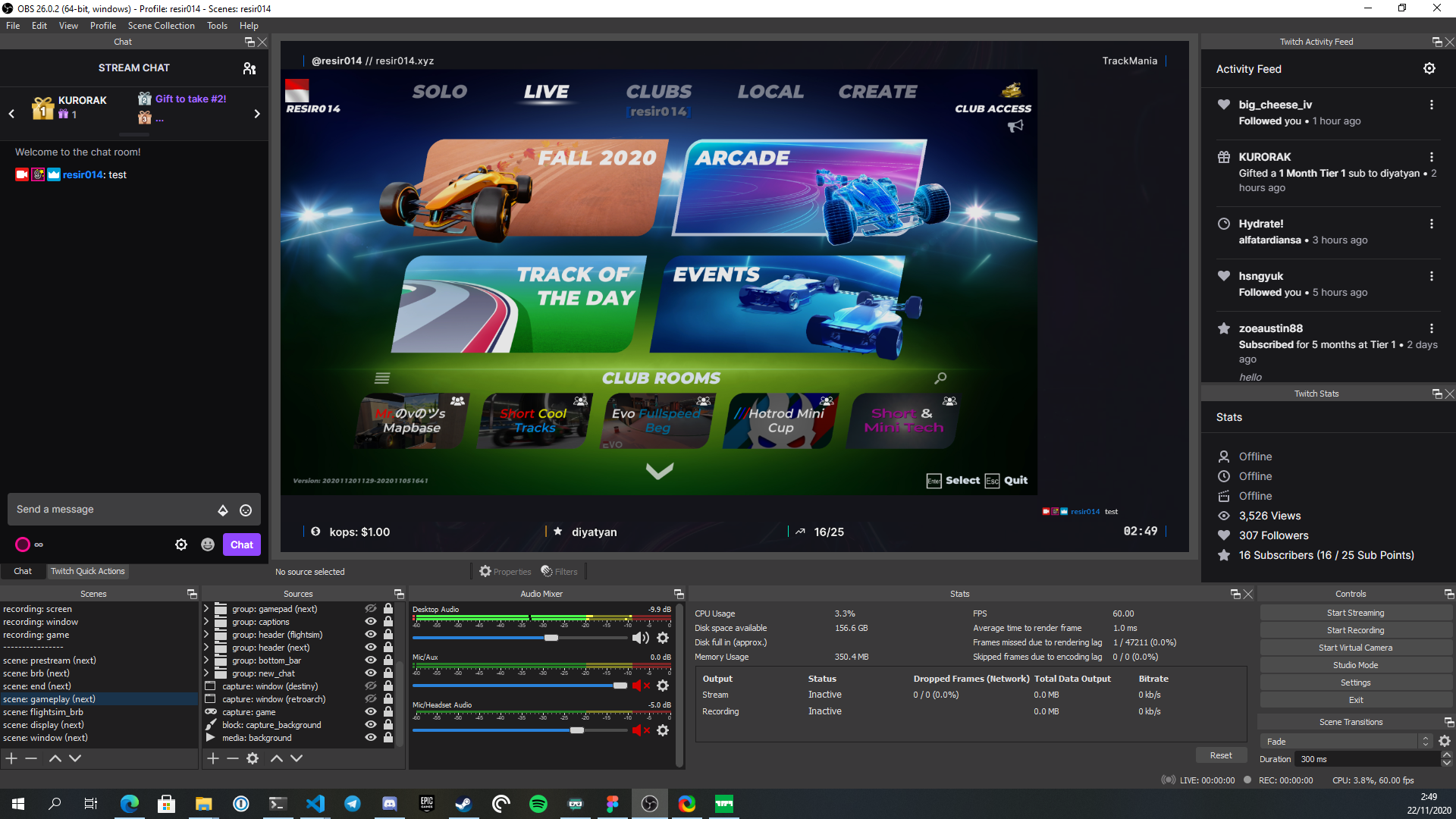1456x819 pixels.
Task: Hide the capture: game source
Action: click(x=371, y=712)
